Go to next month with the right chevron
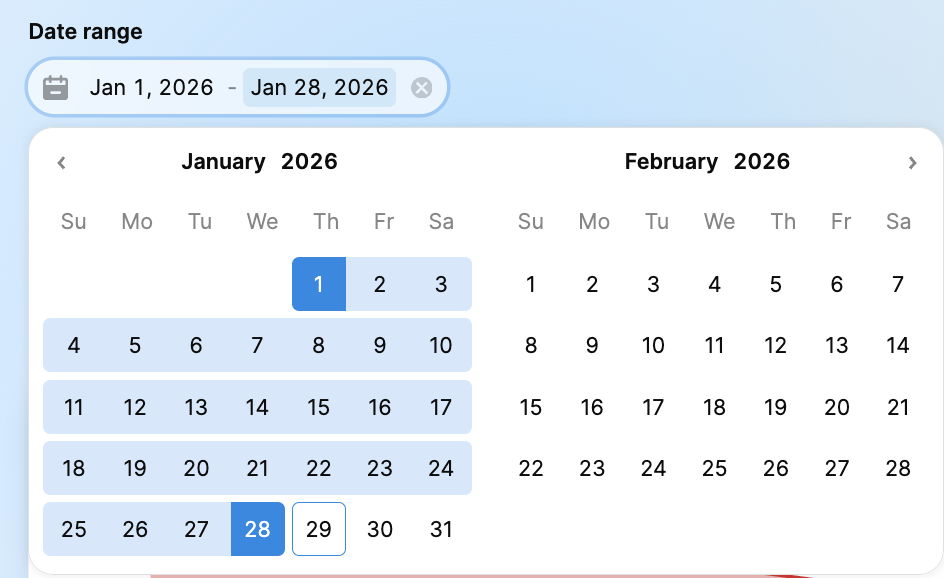 coord(912,162)
